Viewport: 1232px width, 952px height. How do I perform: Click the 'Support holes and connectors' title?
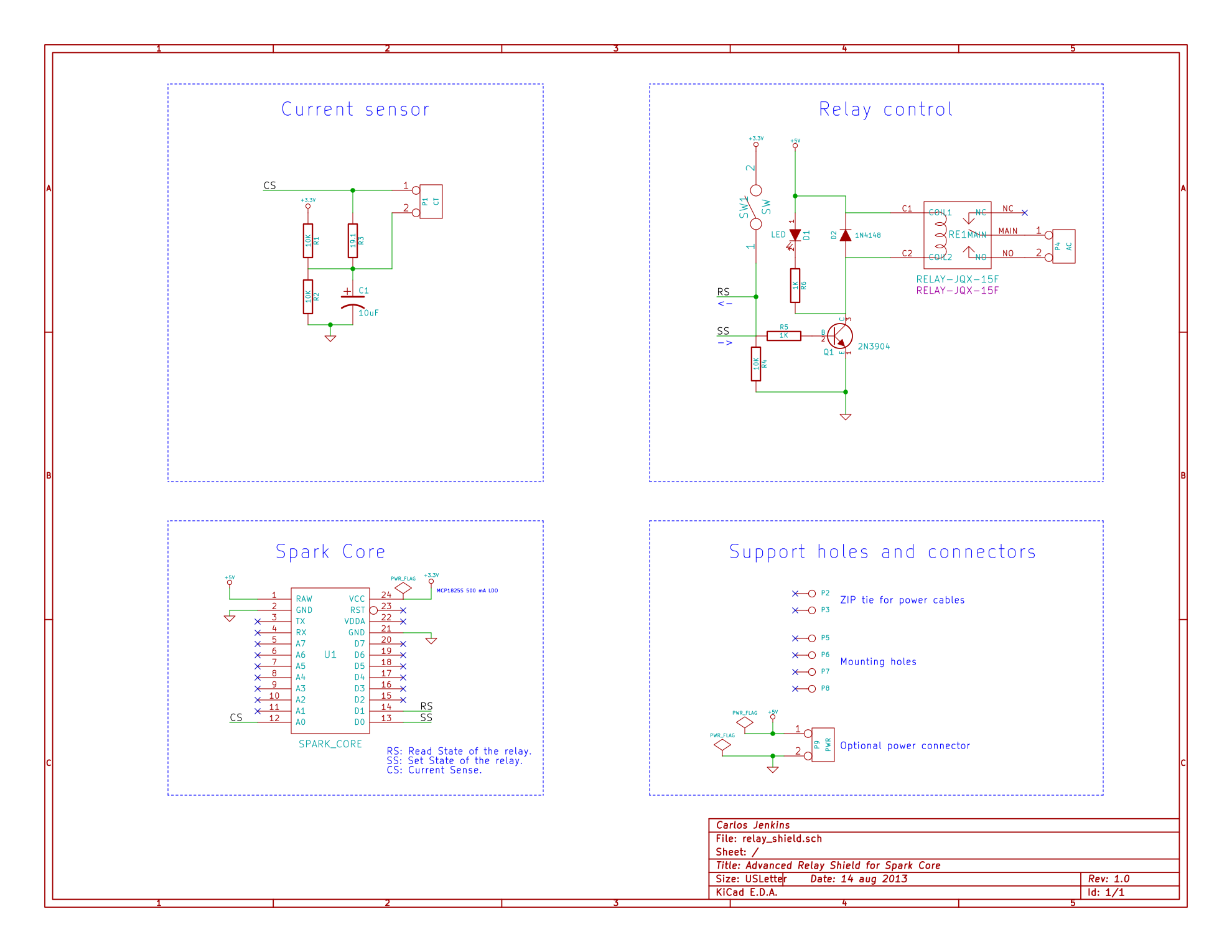click(x=882, y=552)
